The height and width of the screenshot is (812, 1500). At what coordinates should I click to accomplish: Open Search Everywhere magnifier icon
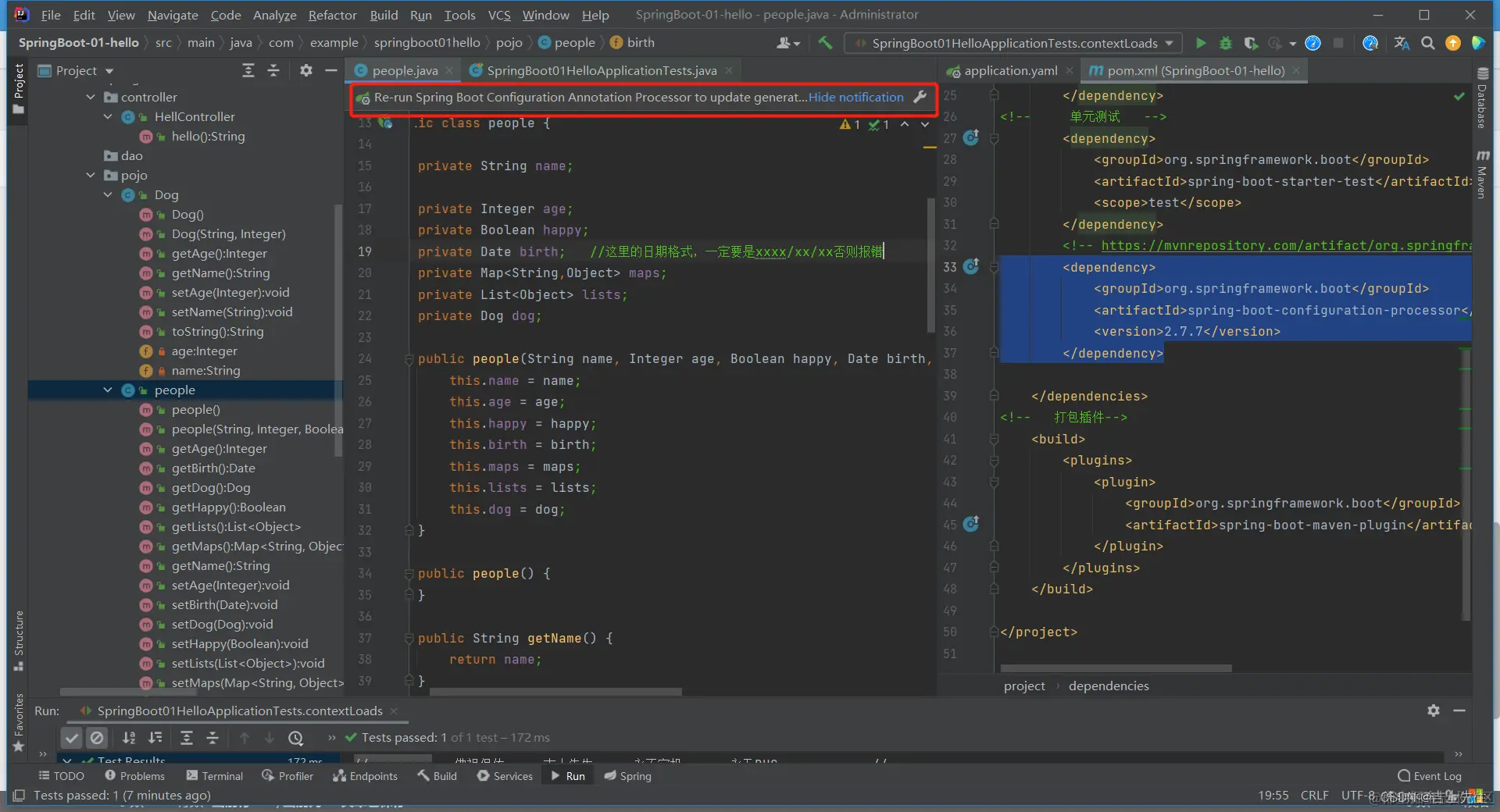(x=1428, y=43)
